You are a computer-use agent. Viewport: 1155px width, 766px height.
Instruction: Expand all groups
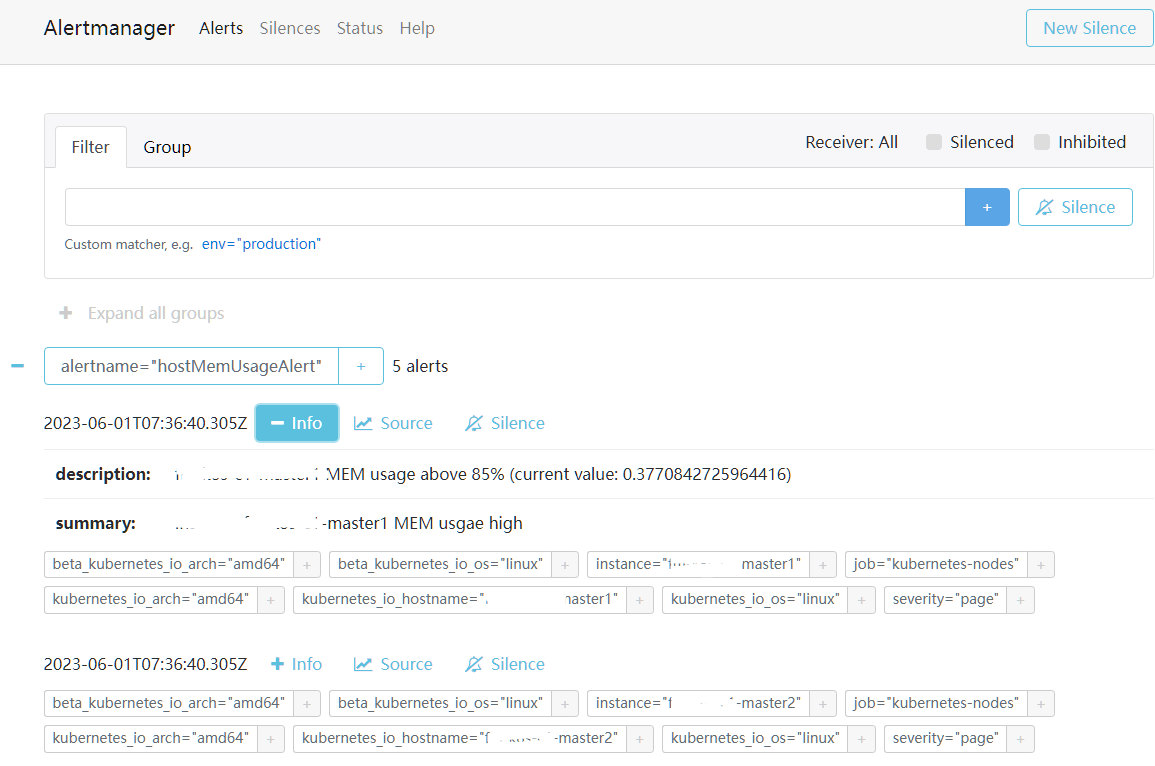click(x=141, y=313)
